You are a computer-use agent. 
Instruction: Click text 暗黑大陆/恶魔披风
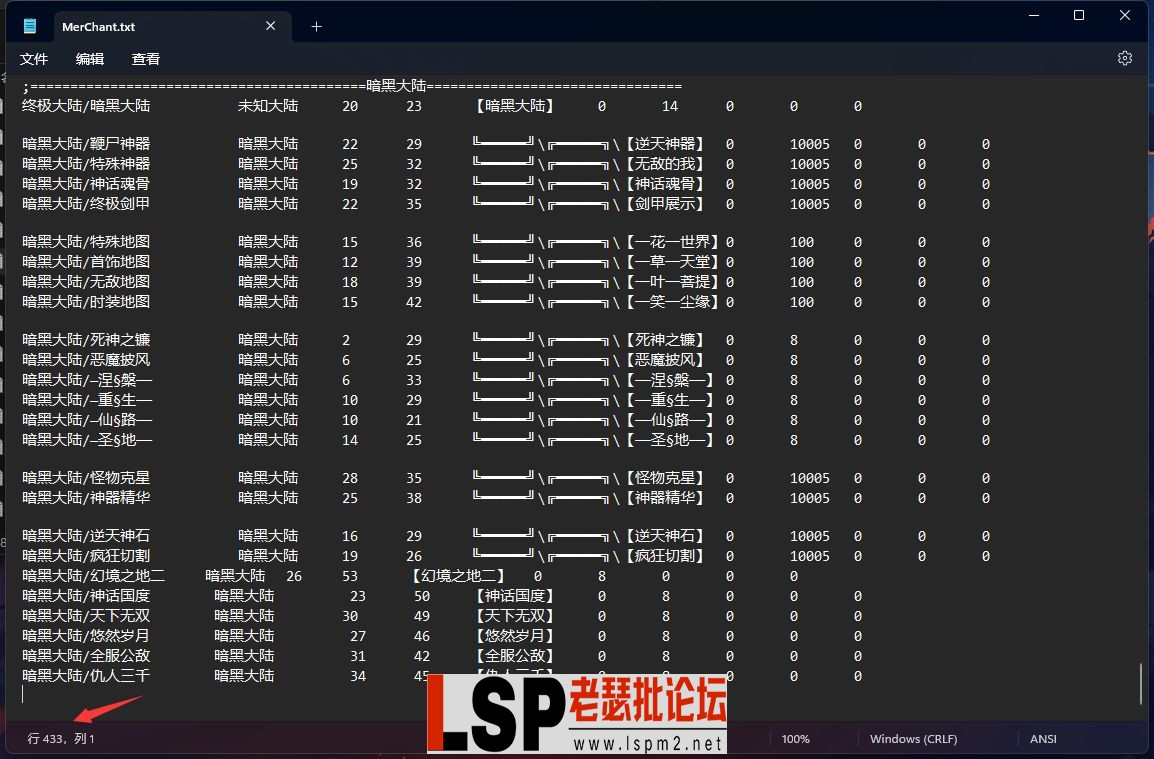tap(86, 359)
